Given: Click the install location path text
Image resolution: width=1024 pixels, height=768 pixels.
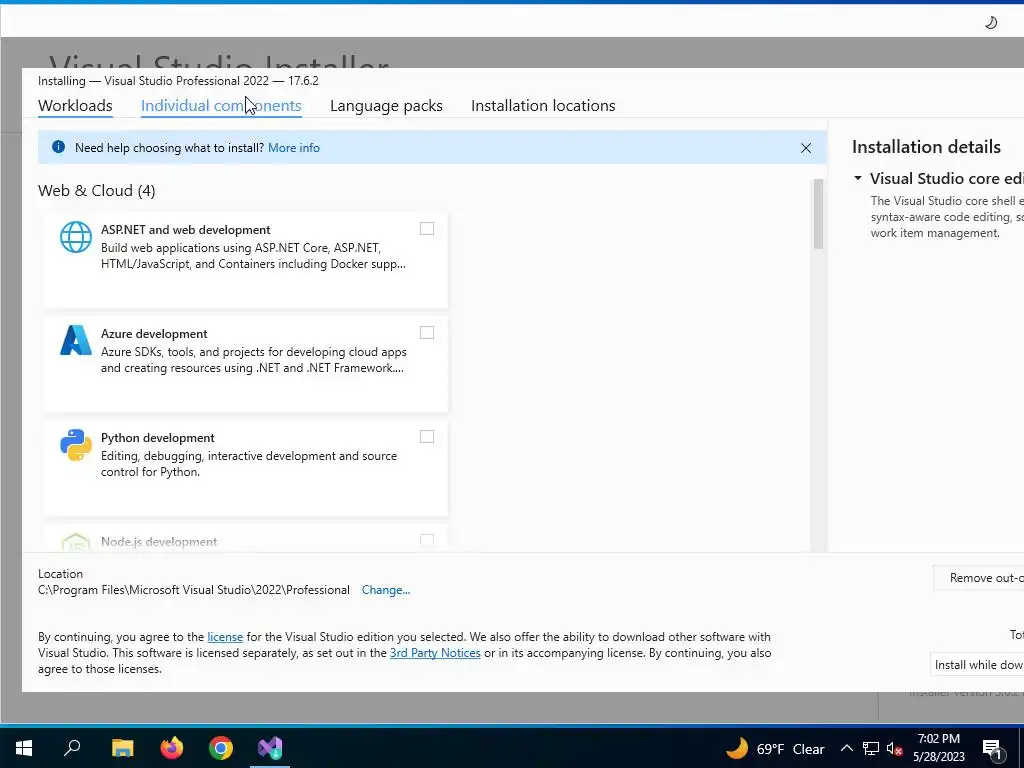Looking at the screenshot, I should point(194,590).
